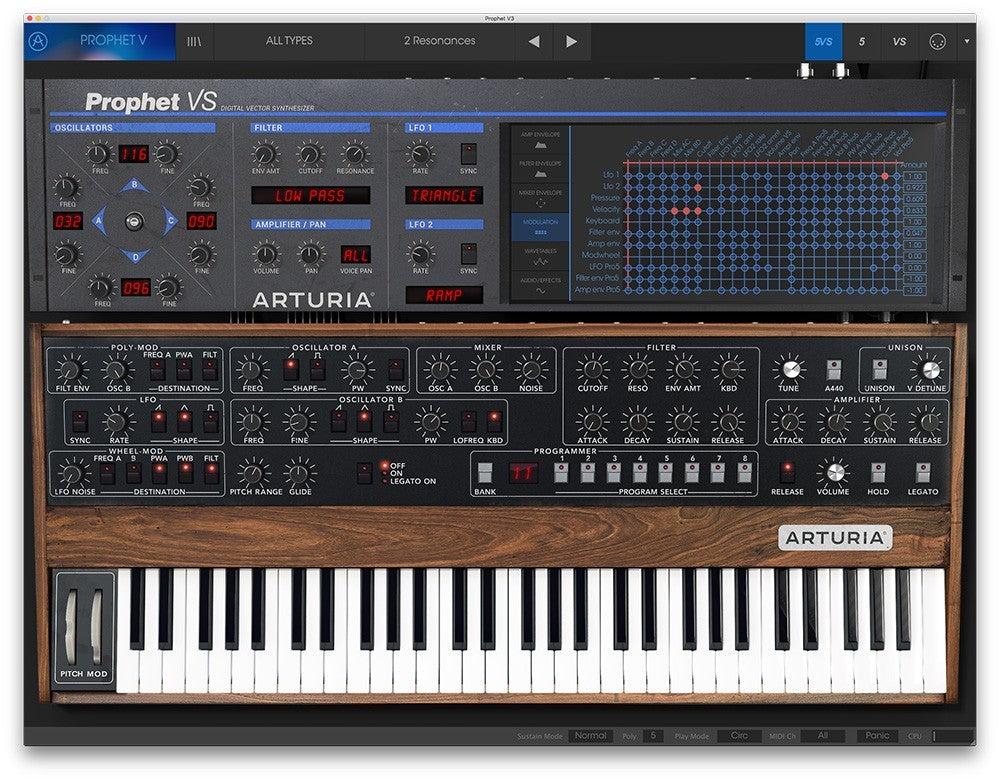
Task: Click the Panic button
Action: coord(877,736)
